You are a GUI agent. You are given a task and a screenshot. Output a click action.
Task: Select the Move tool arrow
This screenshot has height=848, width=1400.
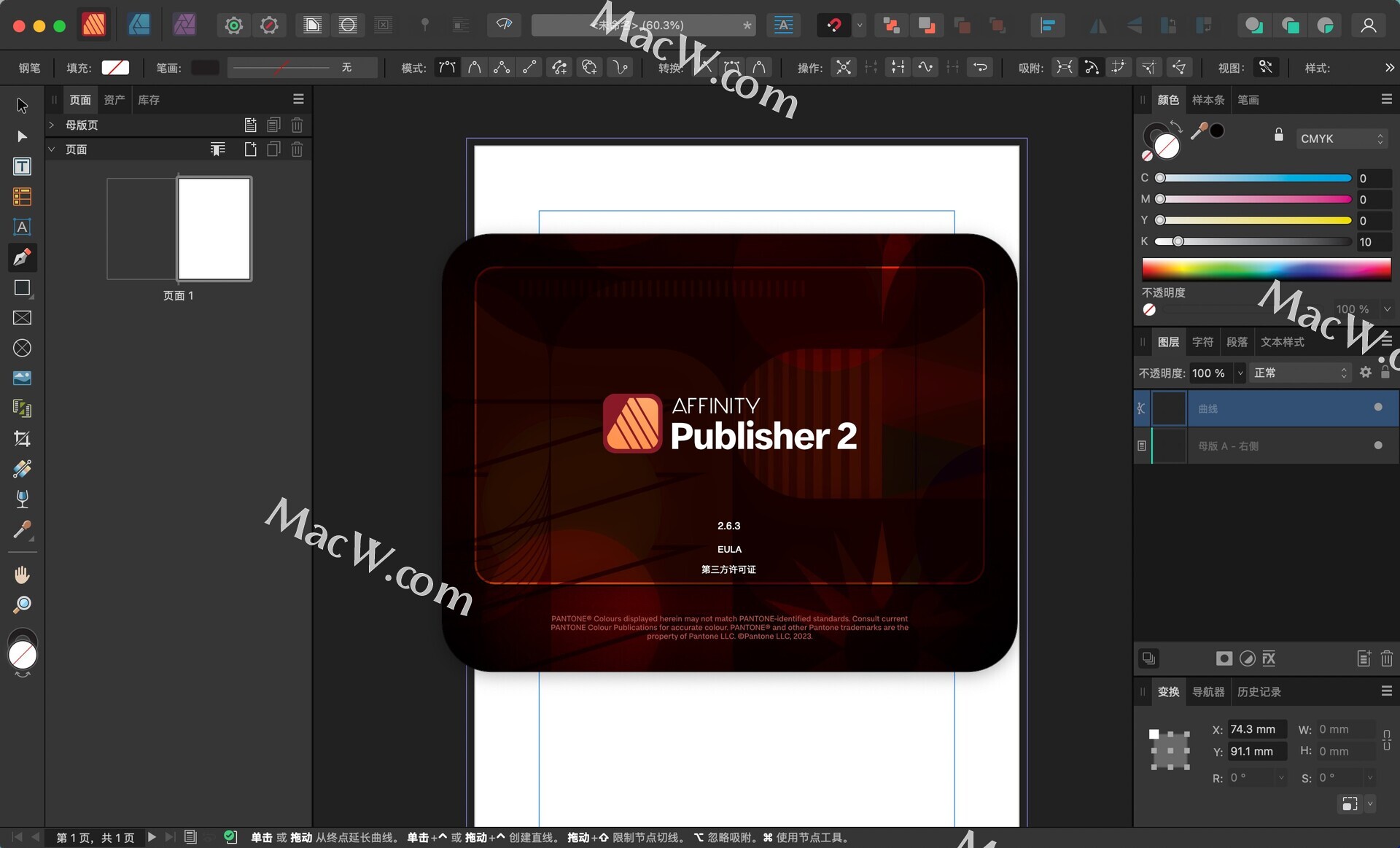[22, 106]
